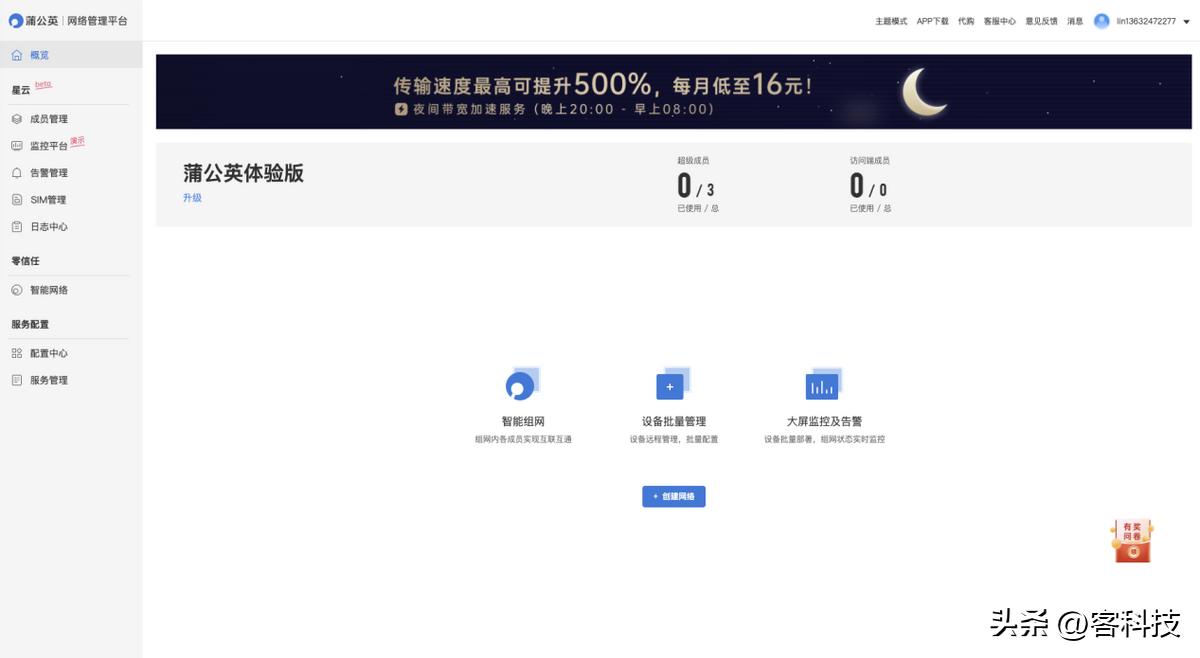Click the 智能组网 feature icon
The width and height of the screenshot is (1200, 658).
coord(522,383)
